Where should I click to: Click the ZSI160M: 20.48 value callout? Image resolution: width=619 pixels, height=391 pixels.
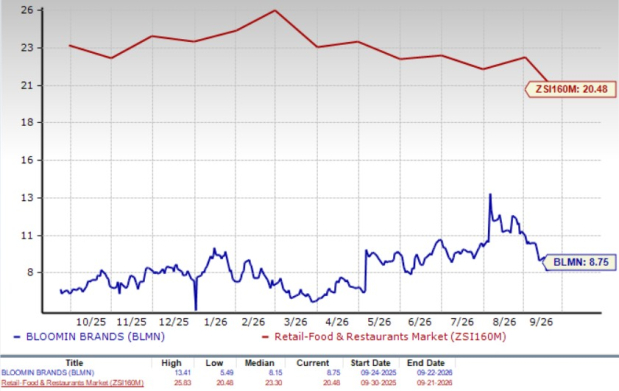pos(571,89)
